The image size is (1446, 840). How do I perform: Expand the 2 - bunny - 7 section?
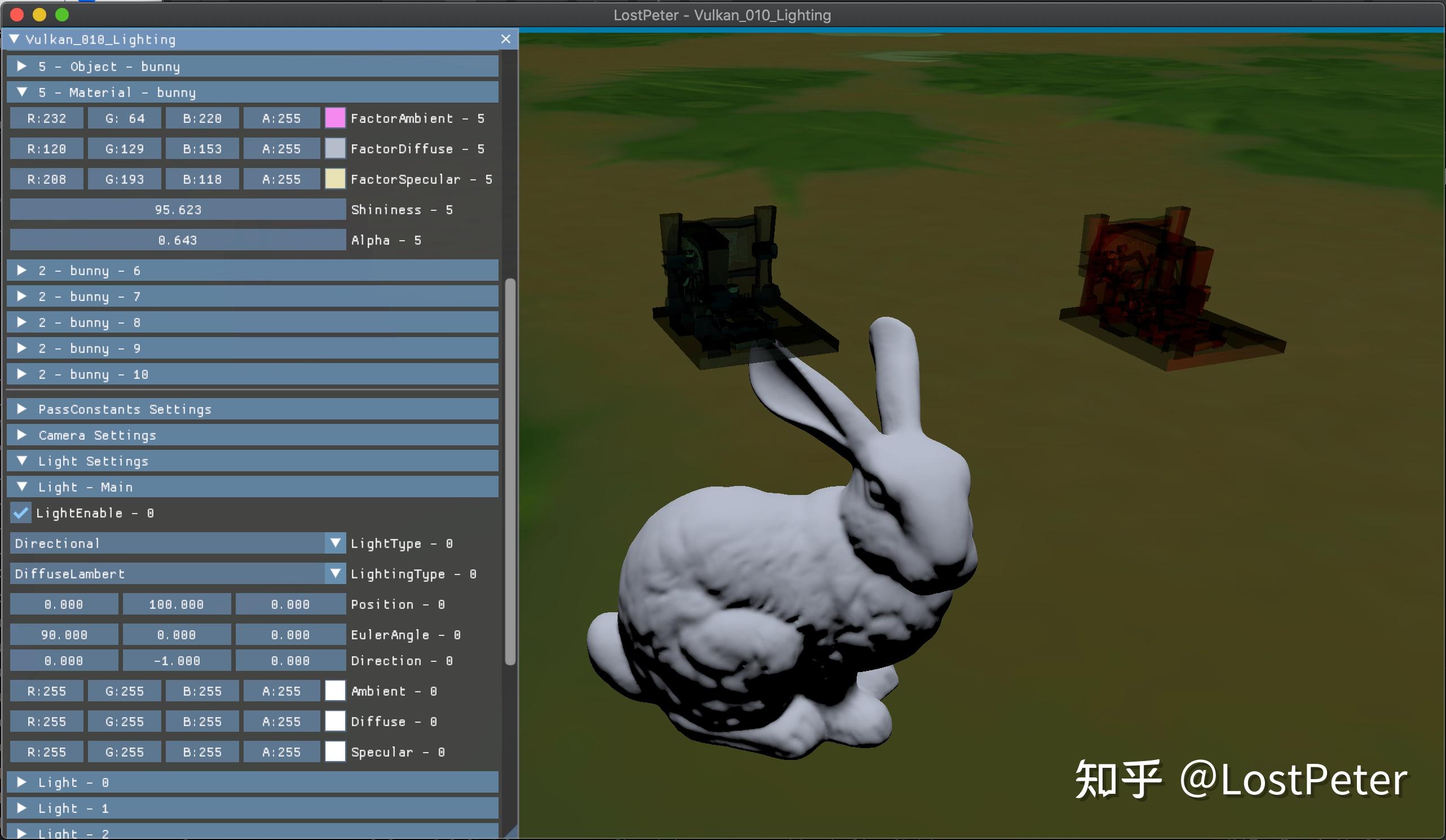tap(23, 296)
